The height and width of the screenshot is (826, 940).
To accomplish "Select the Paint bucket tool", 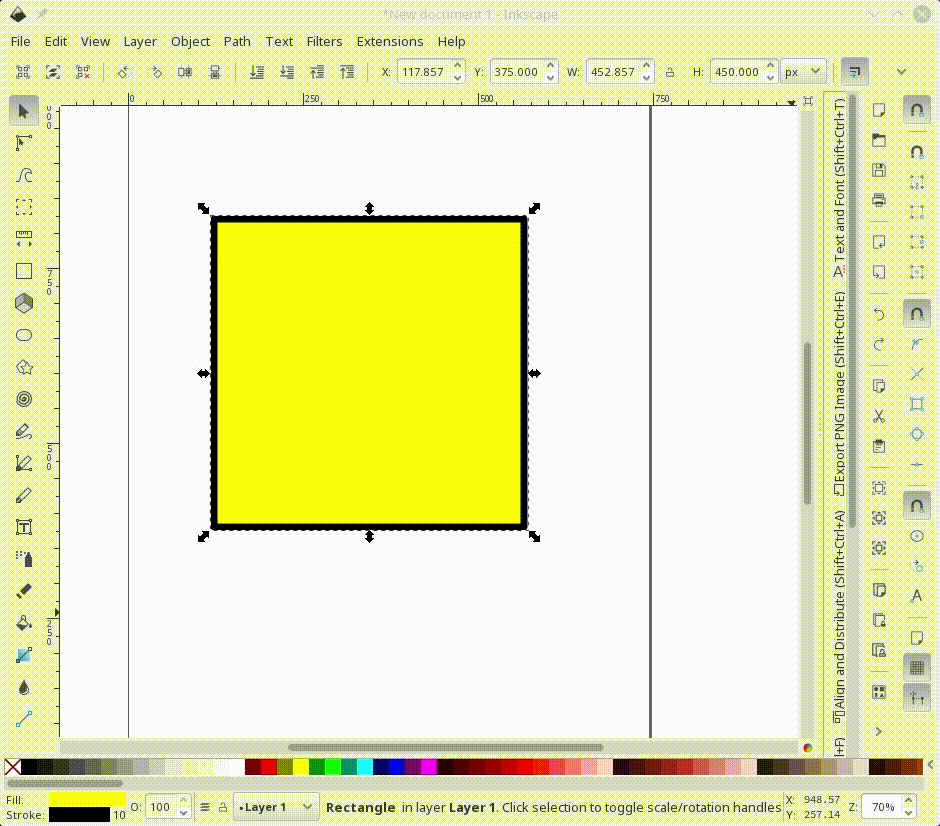I will pyautogui.click(x=23, y=623).
